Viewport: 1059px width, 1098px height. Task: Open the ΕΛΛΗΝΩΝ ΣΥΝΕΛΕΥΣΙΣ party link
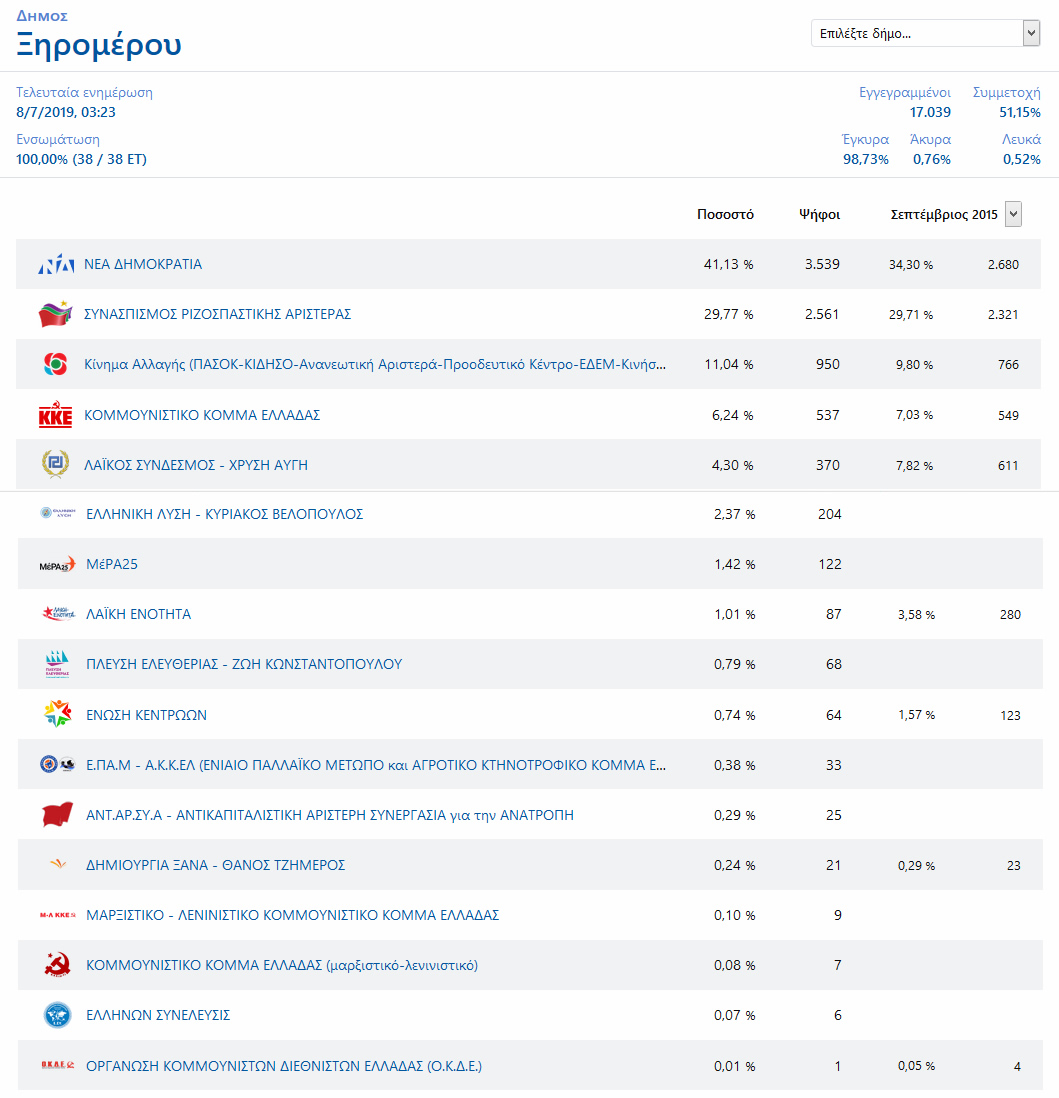(x=158, y=1015)
